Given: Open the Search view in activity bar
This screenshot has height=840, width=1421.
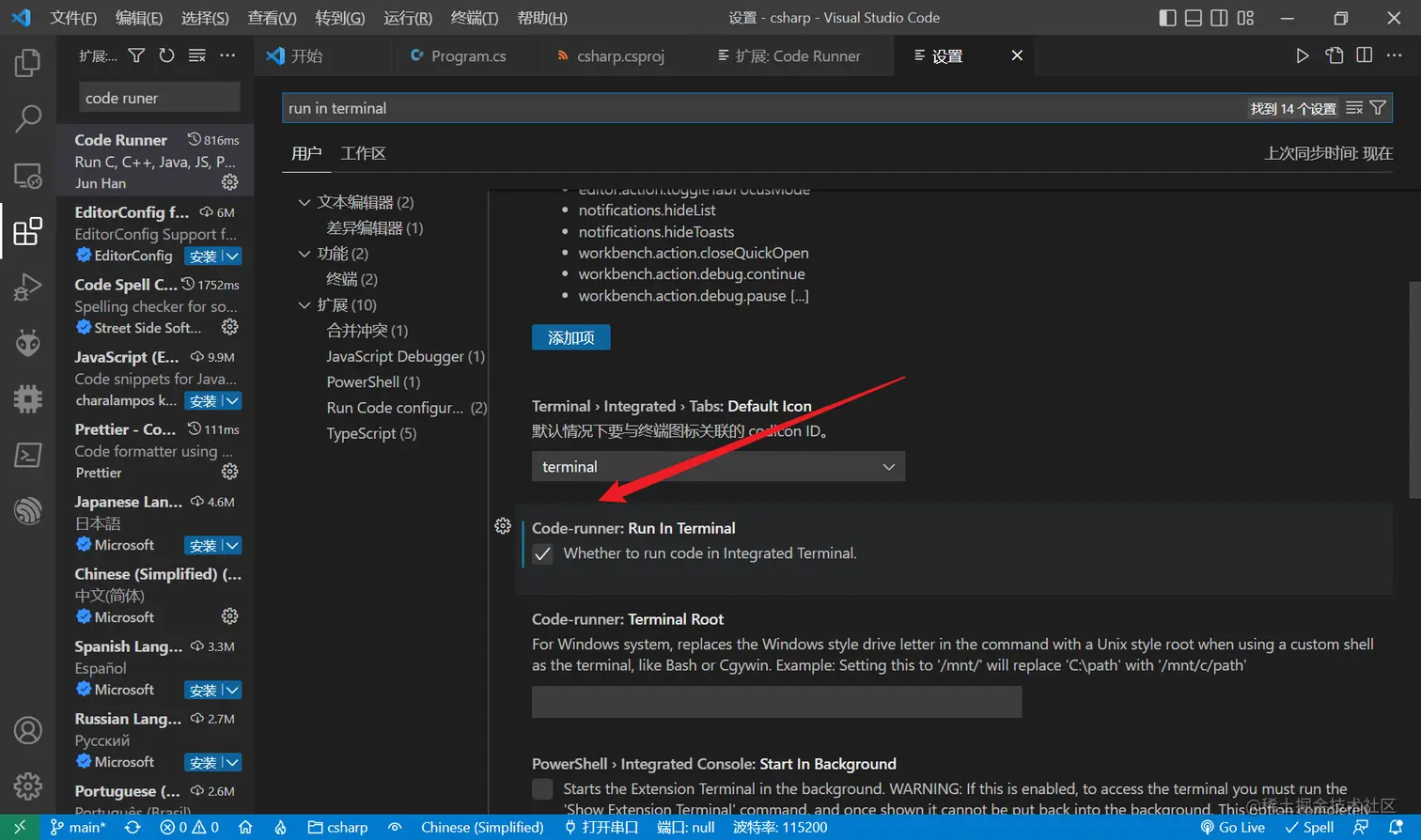Looking at the screenshot, I should tap(27, 118).
